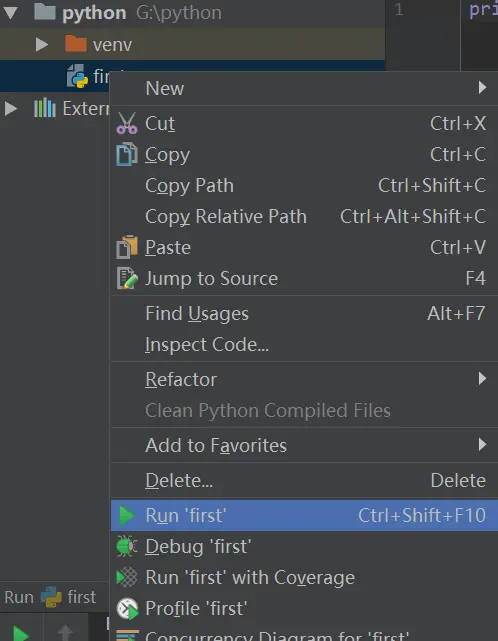Click the Profile 'first' clock icon
The image size is (498, 641).
click(x=127, y=609)
